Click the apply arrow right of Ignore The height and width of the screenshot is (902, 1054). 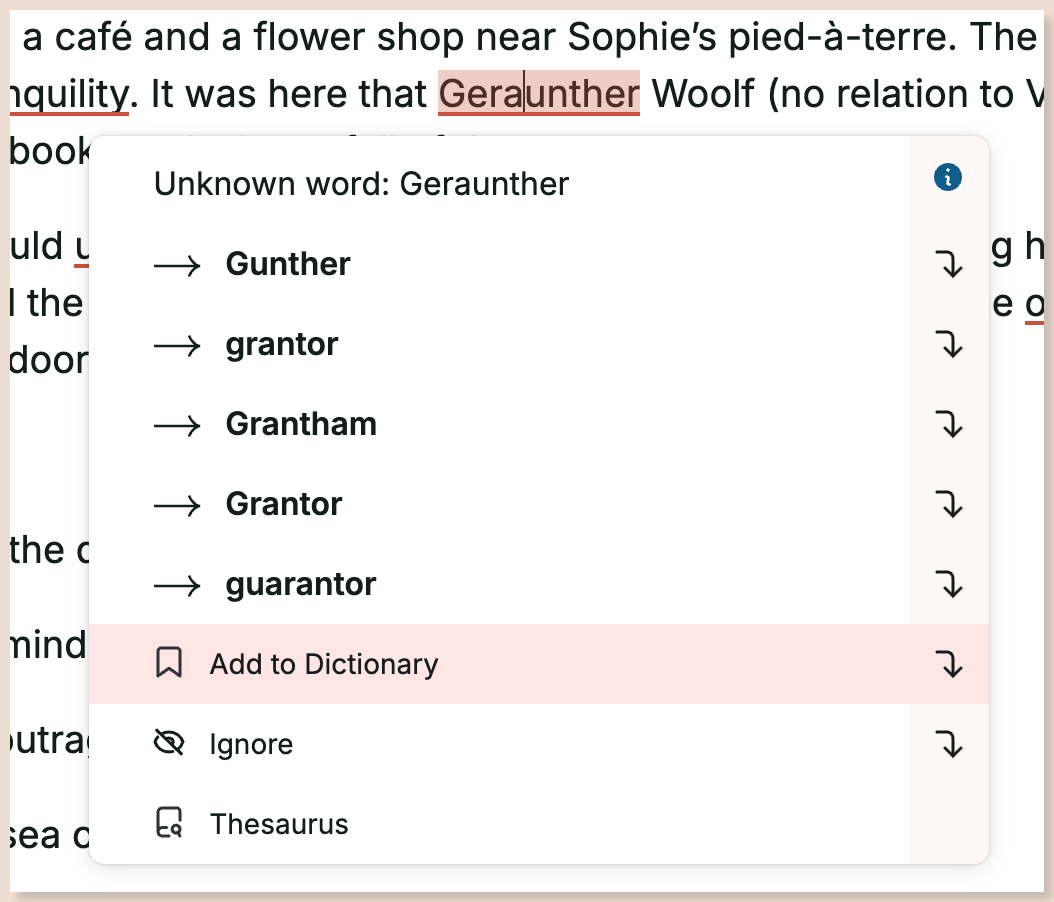(x=948, y=744)
